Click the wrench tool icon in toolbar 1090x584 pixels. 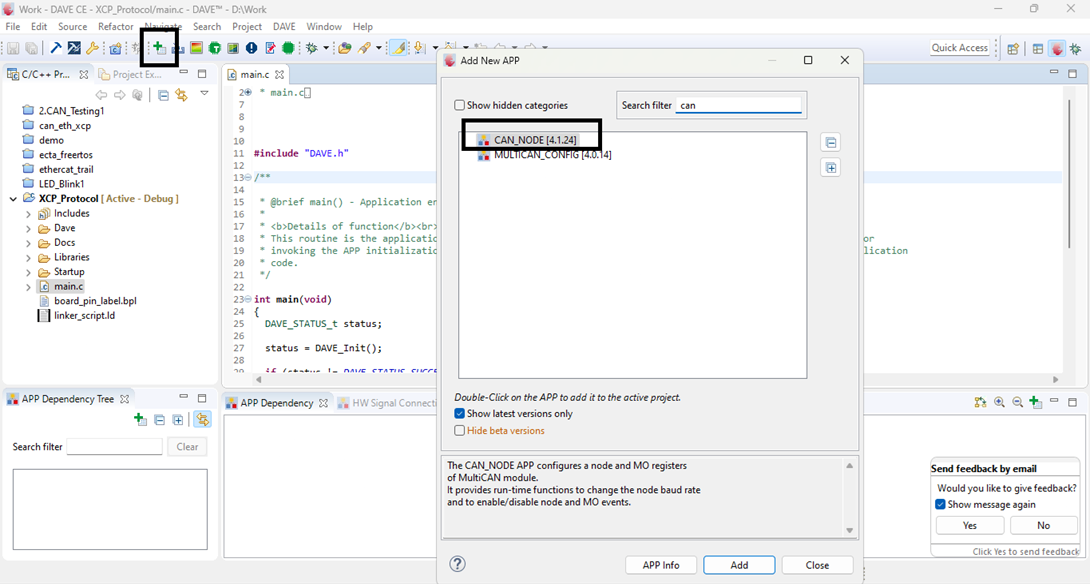[x=92, y=48]
